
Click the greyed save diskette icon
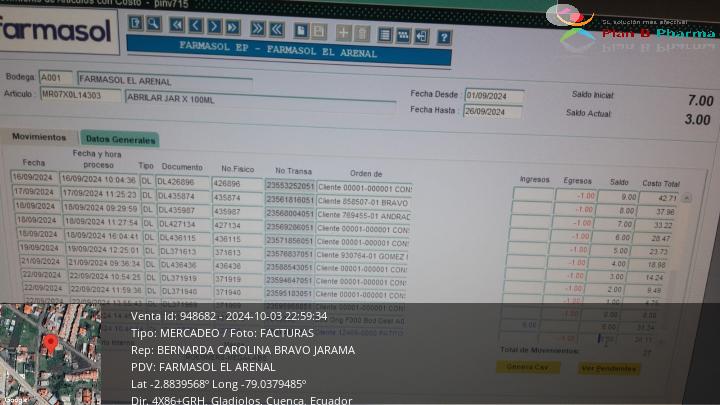coord(319,32)
